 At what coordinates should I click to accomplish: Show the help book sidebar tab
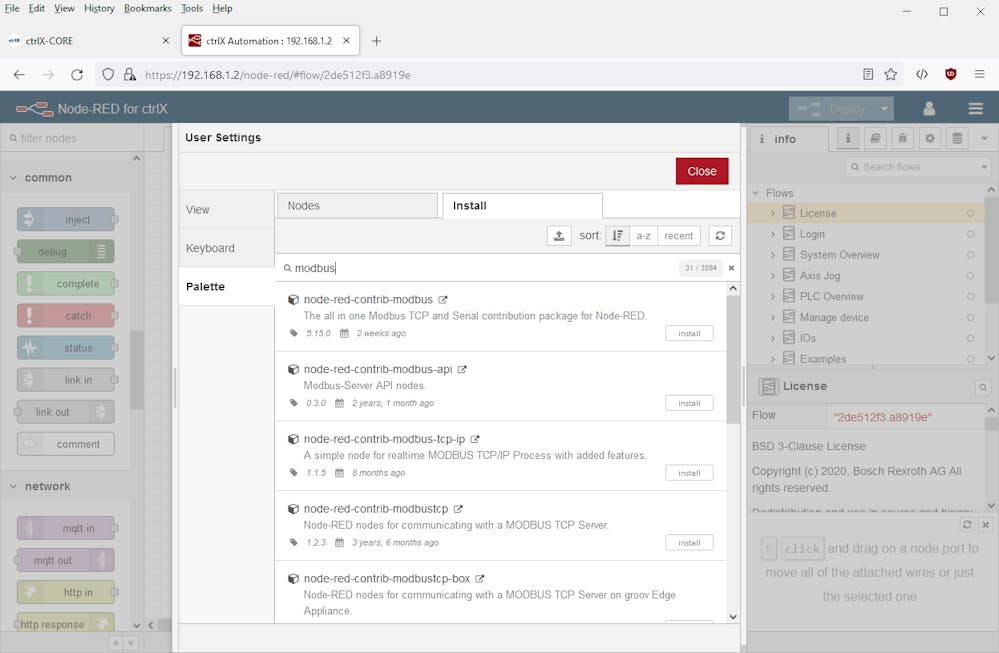pos(875,138)
